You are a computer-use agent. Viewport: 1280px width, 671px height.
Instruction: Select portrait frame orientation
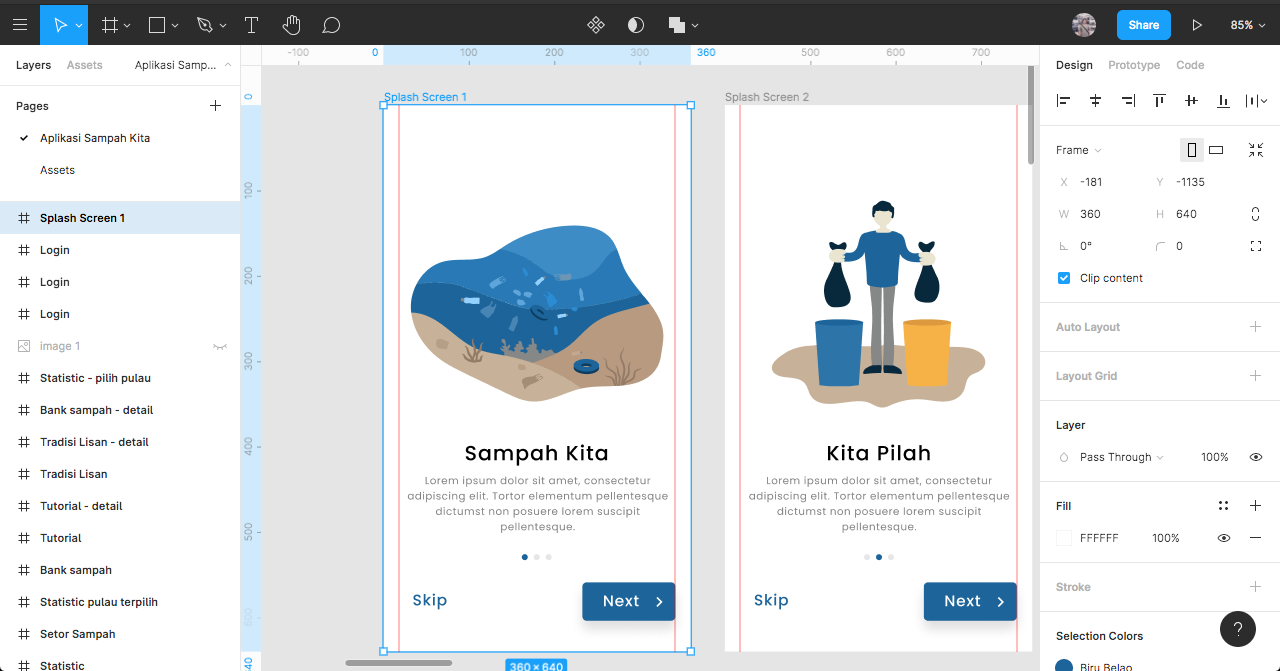(x=1191, y=150)
